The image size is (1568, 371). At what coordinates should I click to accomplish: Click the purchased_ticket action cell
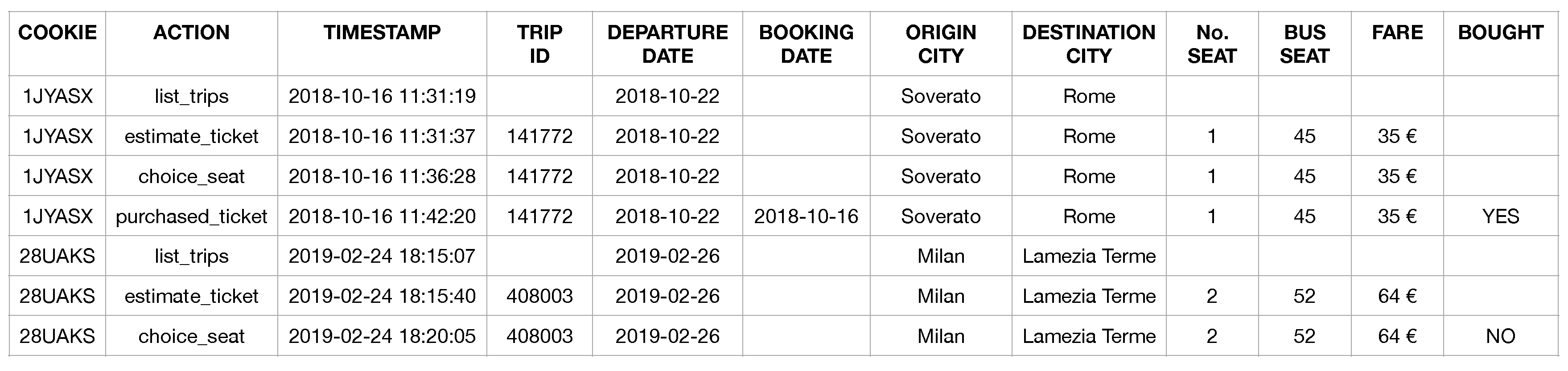point(191,216)
